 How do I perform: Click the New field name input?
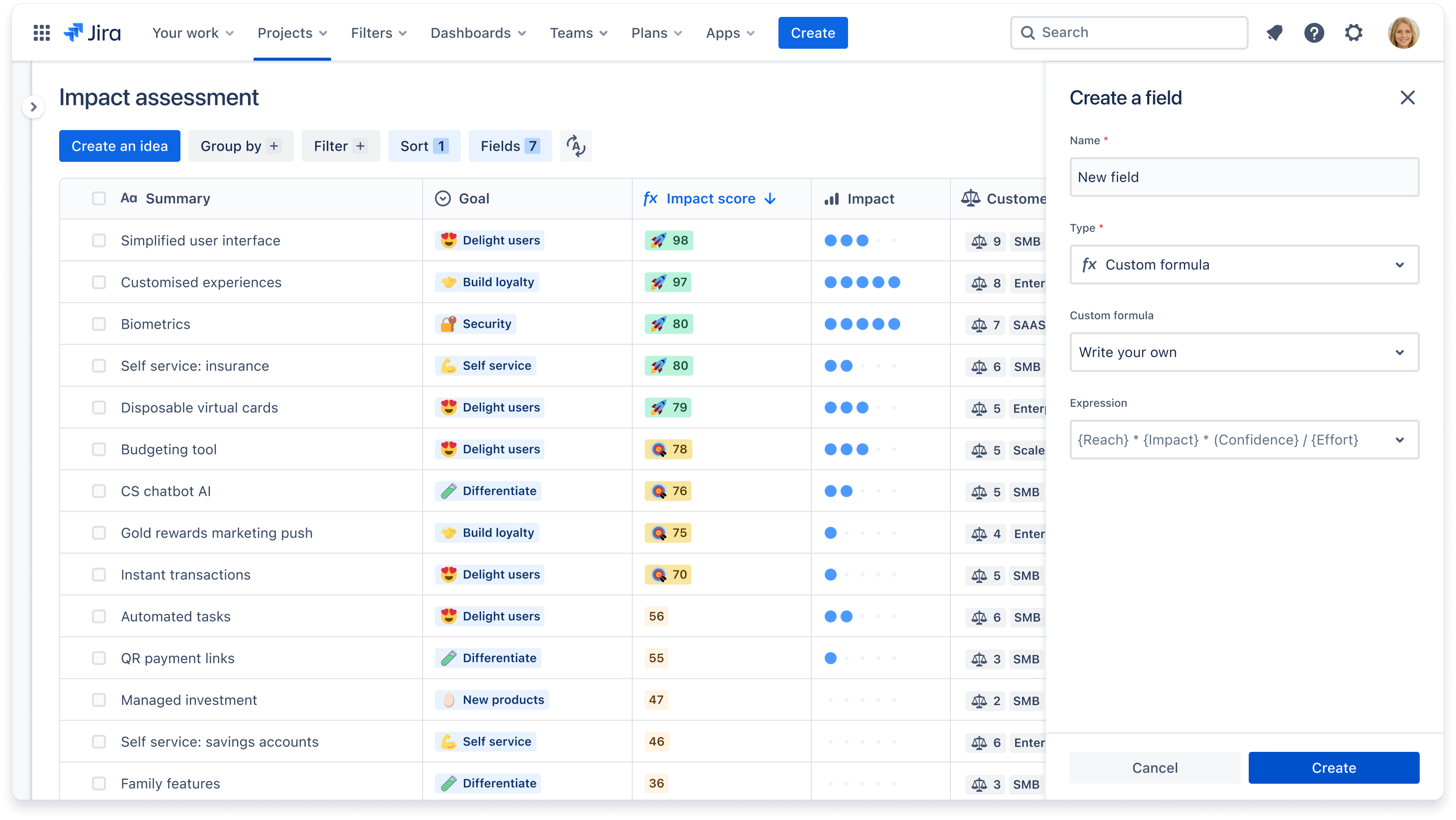tap(1243, 177)
